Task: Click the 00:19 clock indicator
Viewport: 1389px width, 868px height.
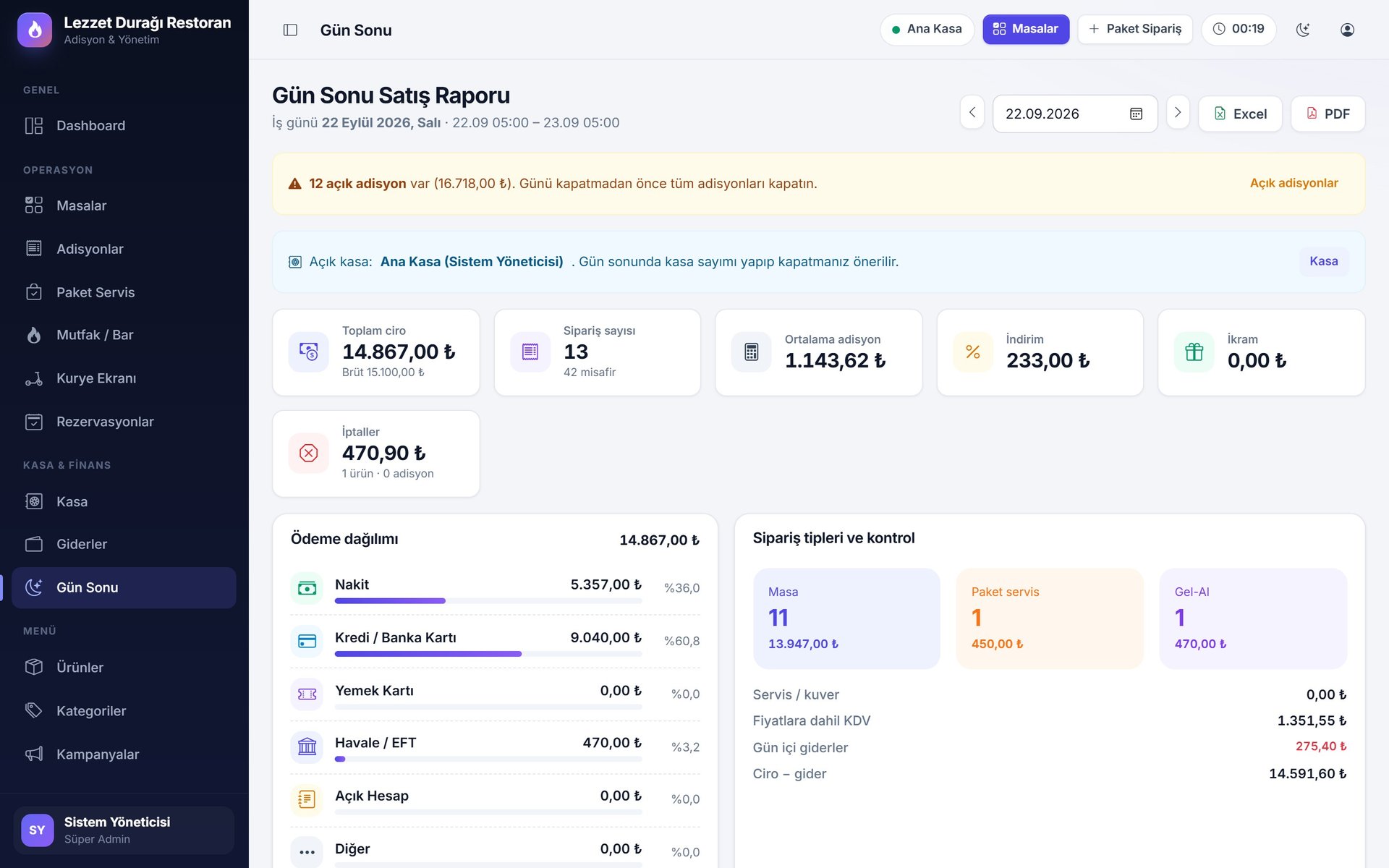Action: coord(1239,30)
